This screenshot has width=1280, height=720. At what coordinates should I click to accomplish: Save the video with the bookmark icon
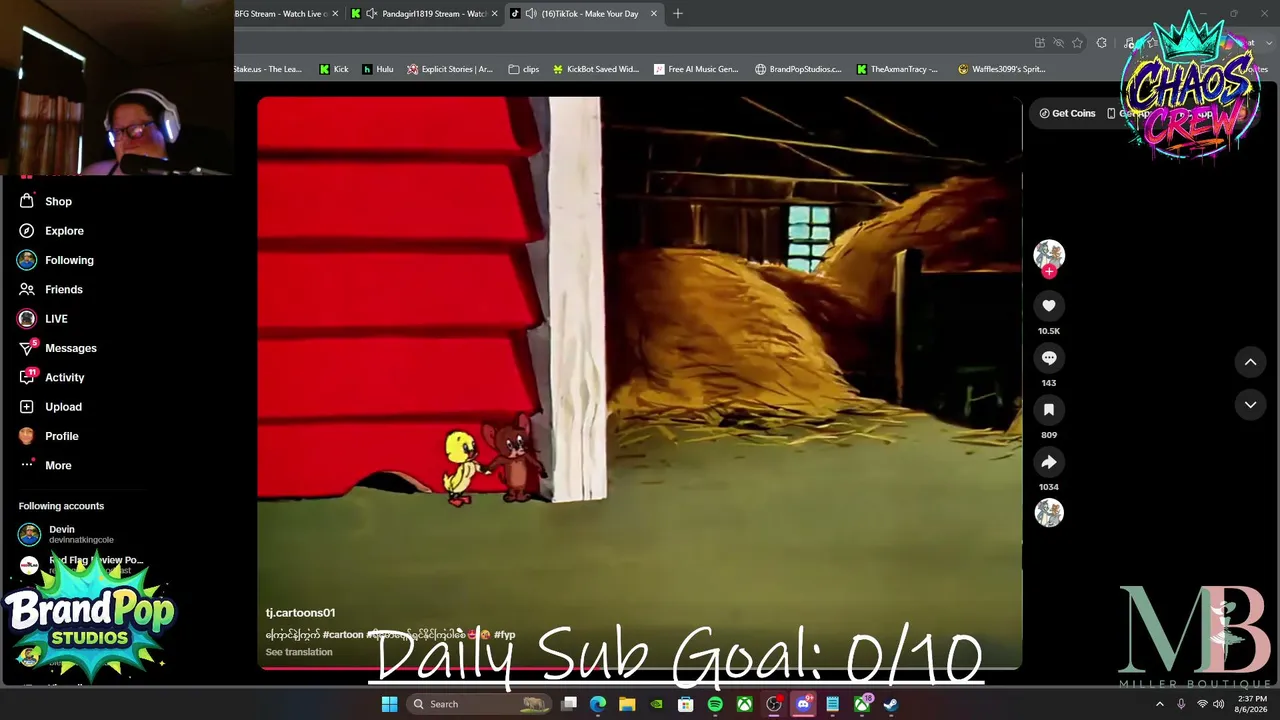[1048, 410]
